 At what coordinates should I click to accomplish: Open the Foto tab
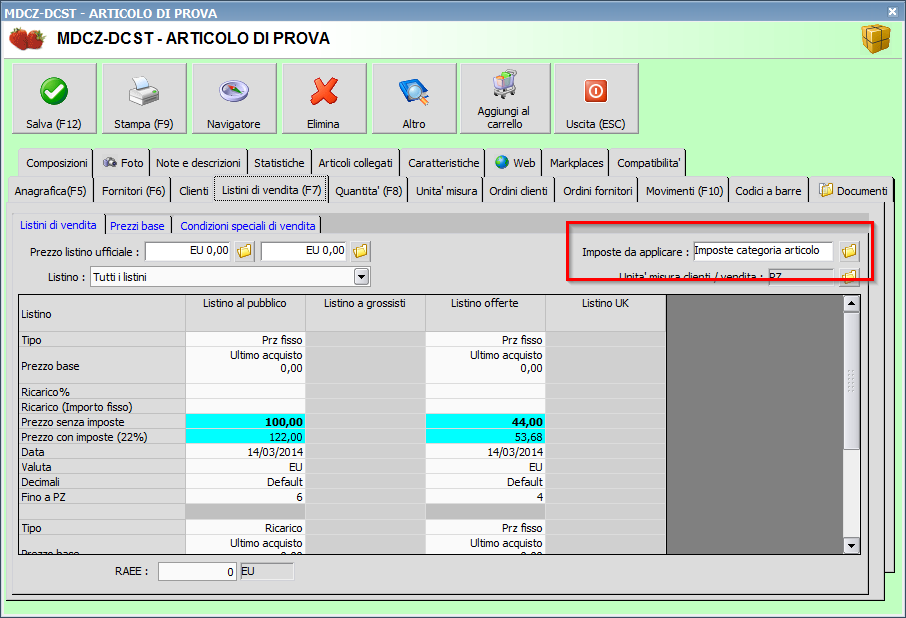point(123,163)
